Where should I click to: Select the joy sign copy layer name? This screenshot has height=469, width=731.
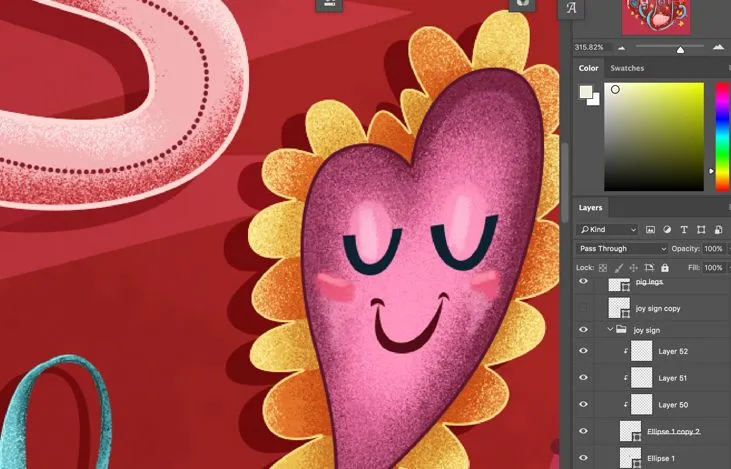[658, 308]
